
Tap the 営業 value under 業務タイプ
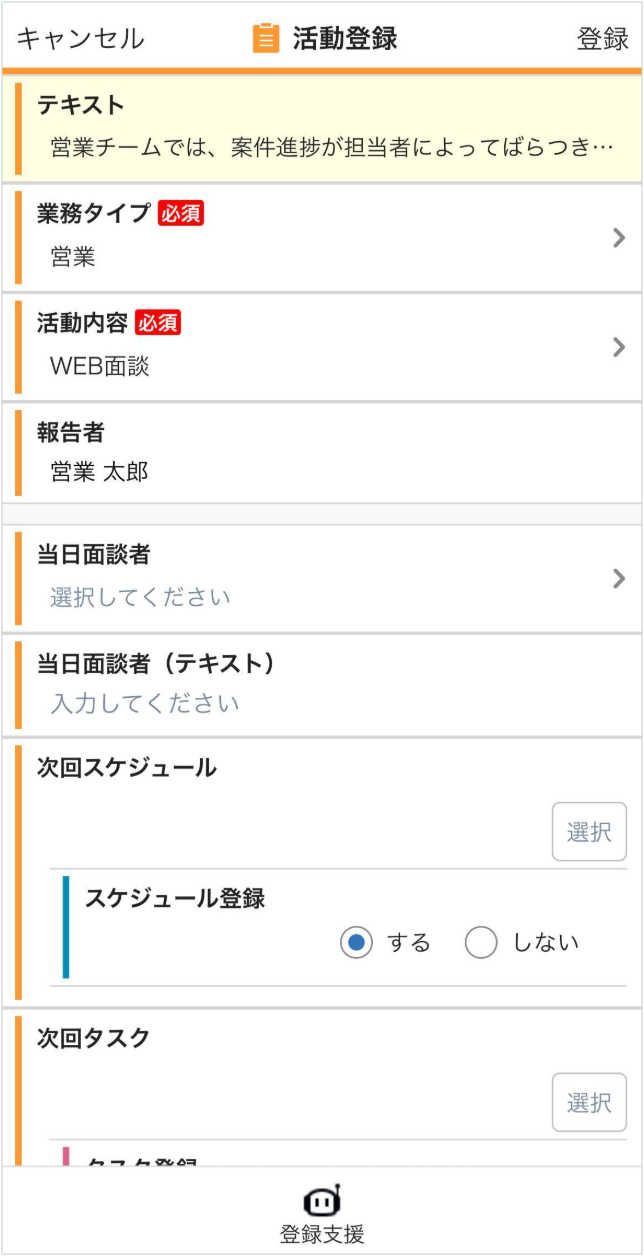[x=73, y=257]
